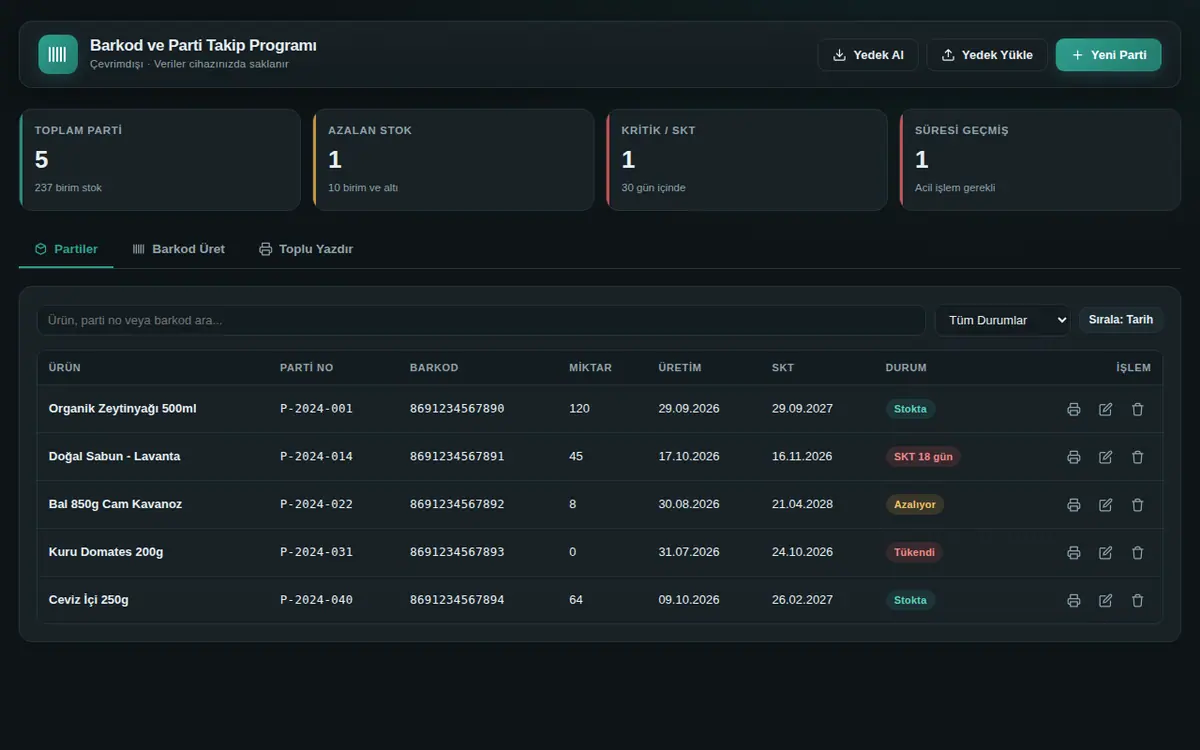
Task: Edit the Kuru Domates 200g batch
Action: coord(1105,553)
